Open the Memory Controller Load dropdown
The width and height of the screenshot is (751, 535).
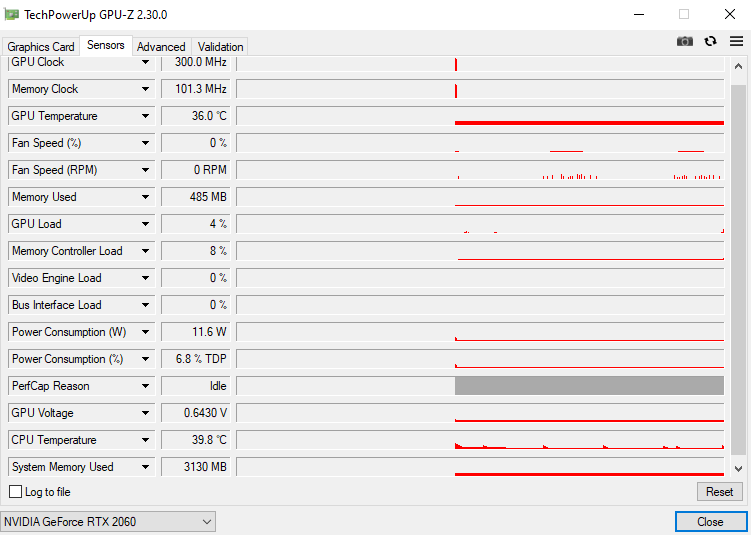145,251
